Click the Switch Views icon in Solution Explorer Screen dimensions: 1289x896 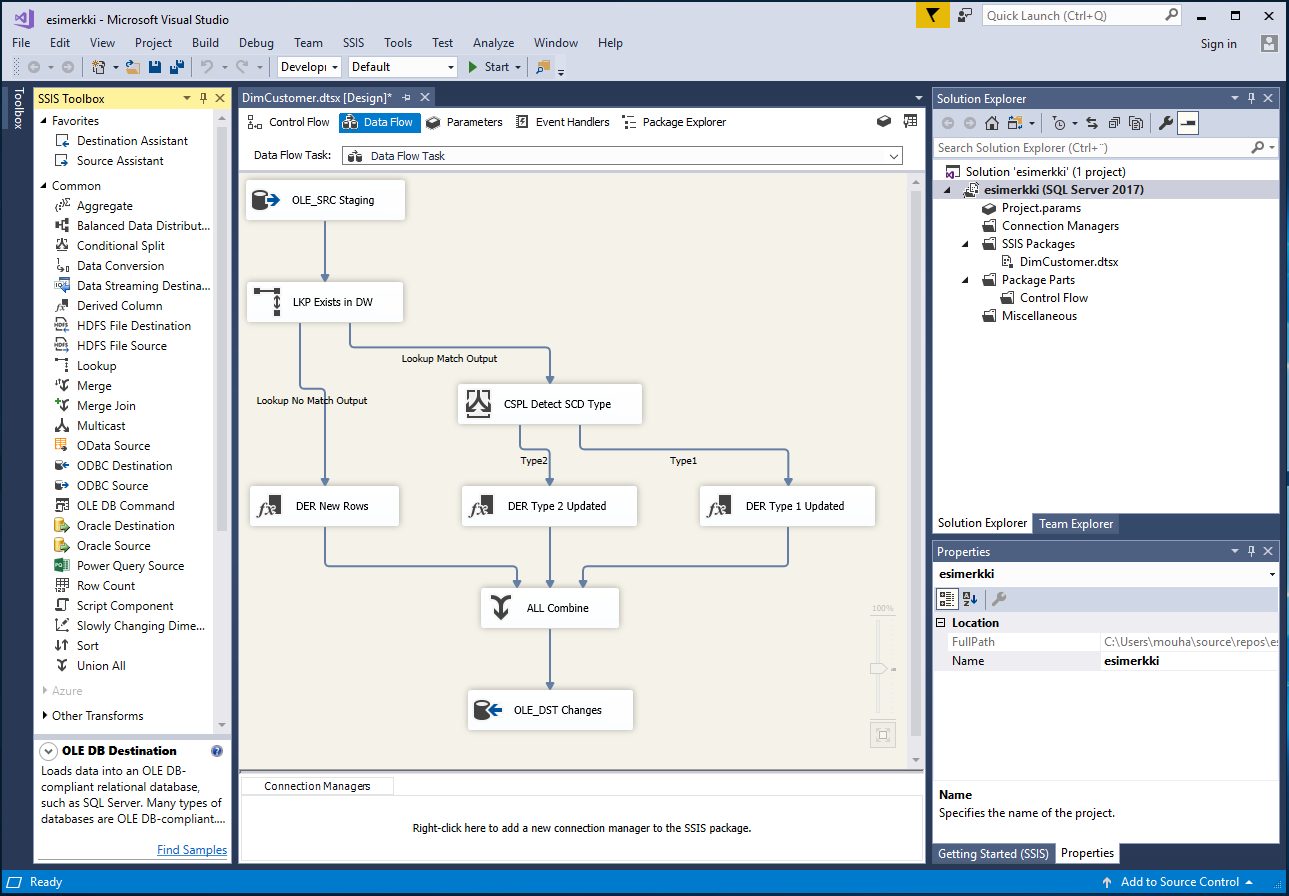(x=1016, y=123)
